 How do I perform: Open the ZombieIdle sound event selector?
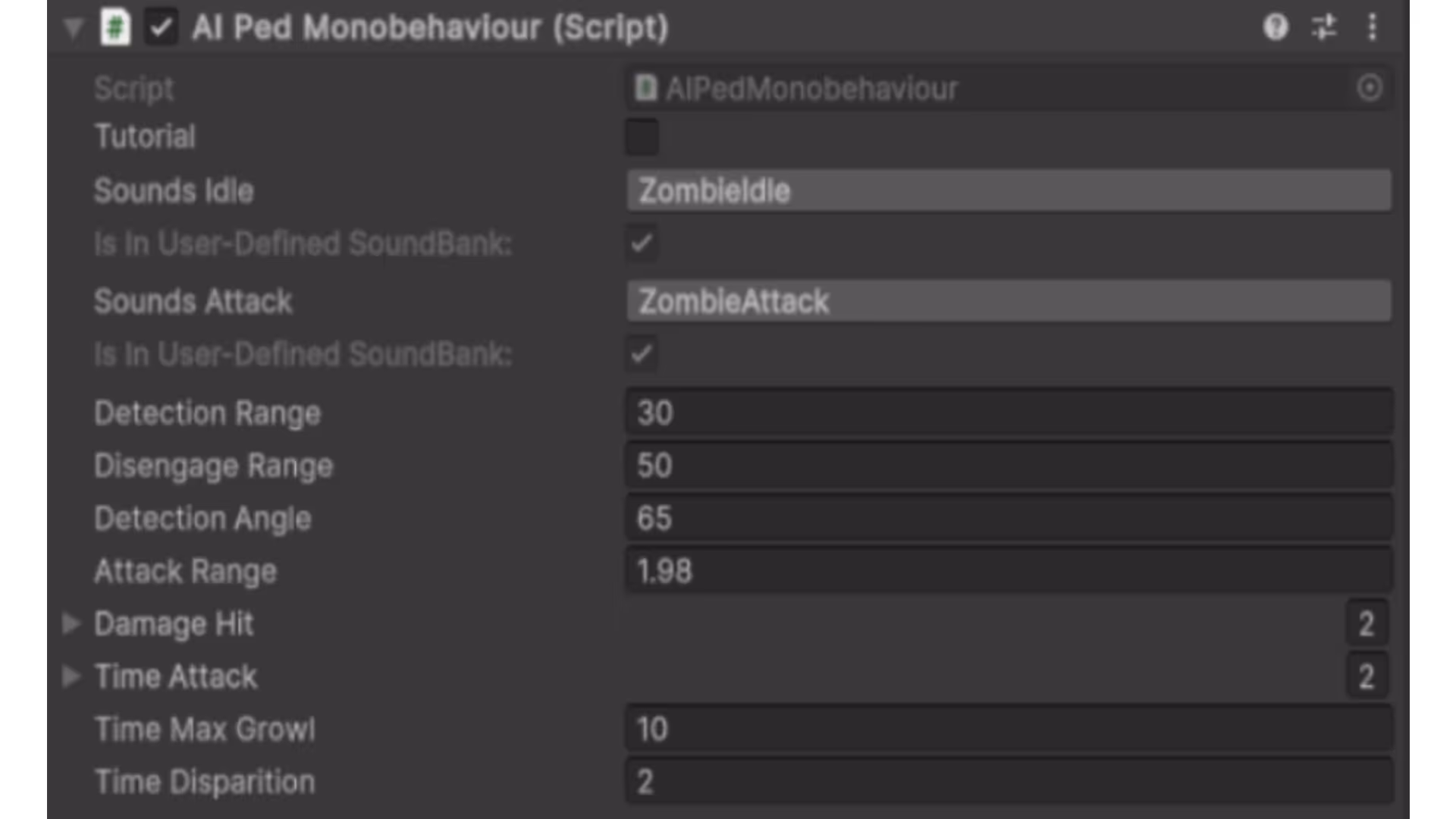click(x=1009, y=190)
